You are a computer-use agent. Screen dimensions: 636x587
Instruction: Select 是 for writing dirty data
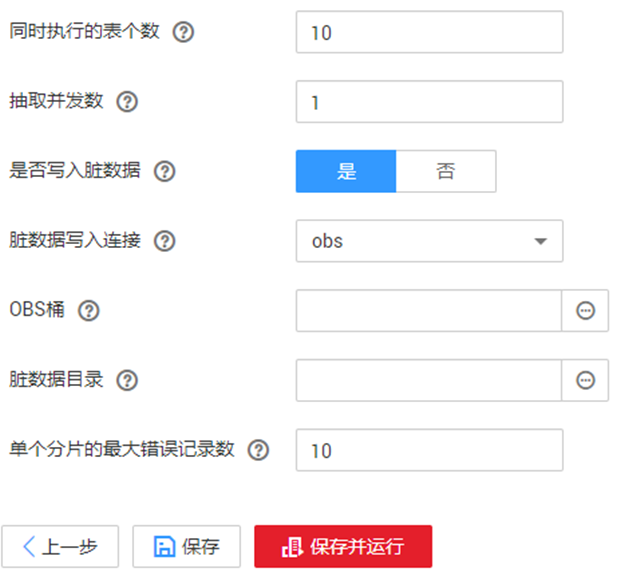346,171
